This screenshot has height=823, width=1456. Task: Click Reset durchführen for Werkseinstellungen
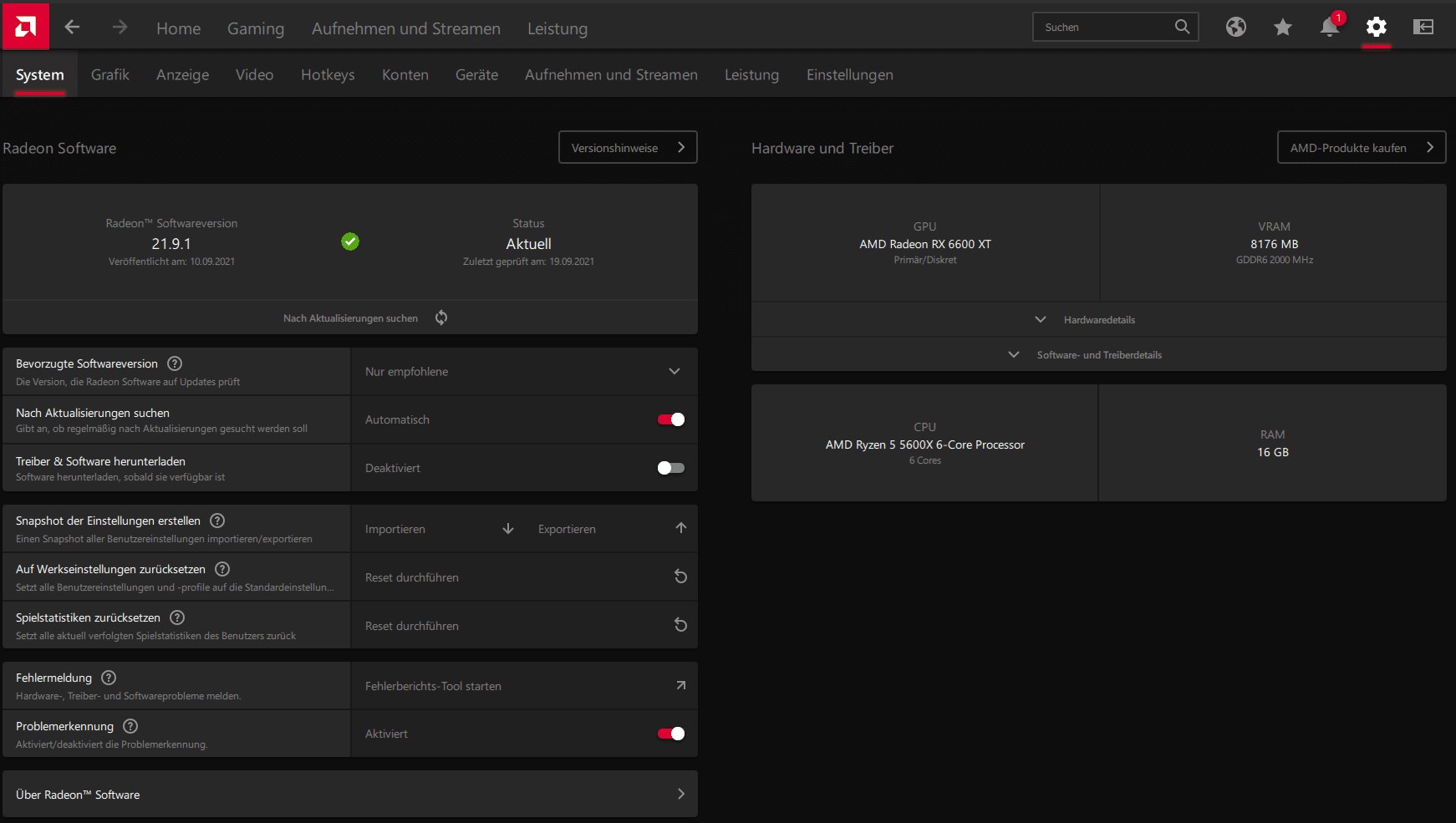pyautogui.click(x=524, y=577)
